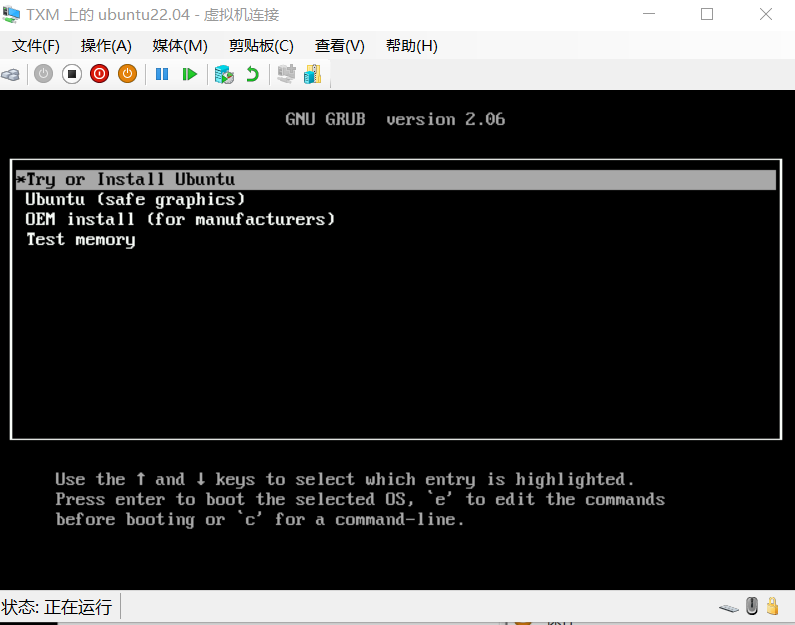Image resolution: width=795 pixels, height=625 pixels.
Task: Click the grayed-out Start power icon
Action: (44, 74)
